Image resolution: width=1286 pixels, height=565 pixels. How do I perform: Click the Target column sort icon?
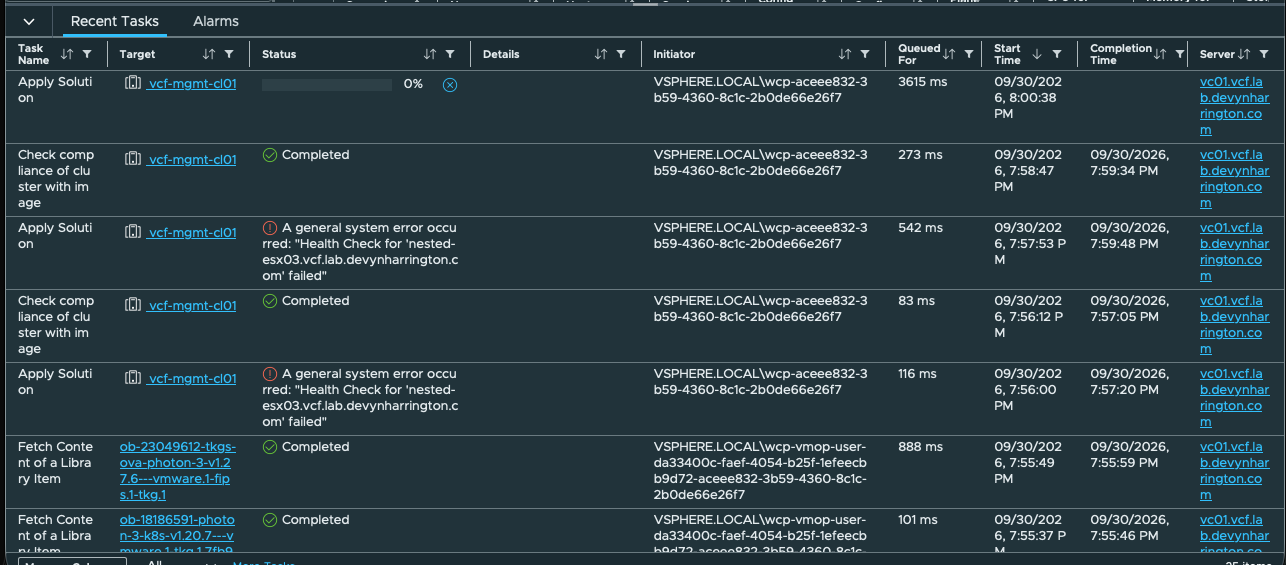209,54
